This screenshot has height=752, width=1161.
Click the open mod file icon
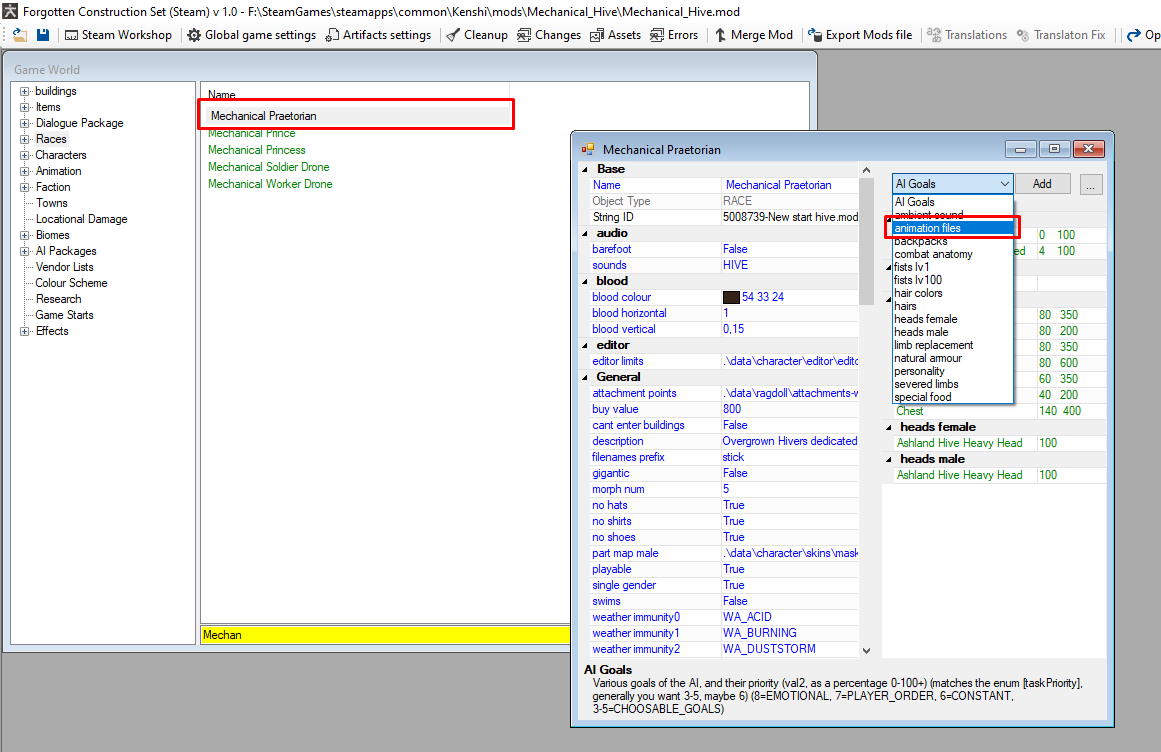[19, 35]
